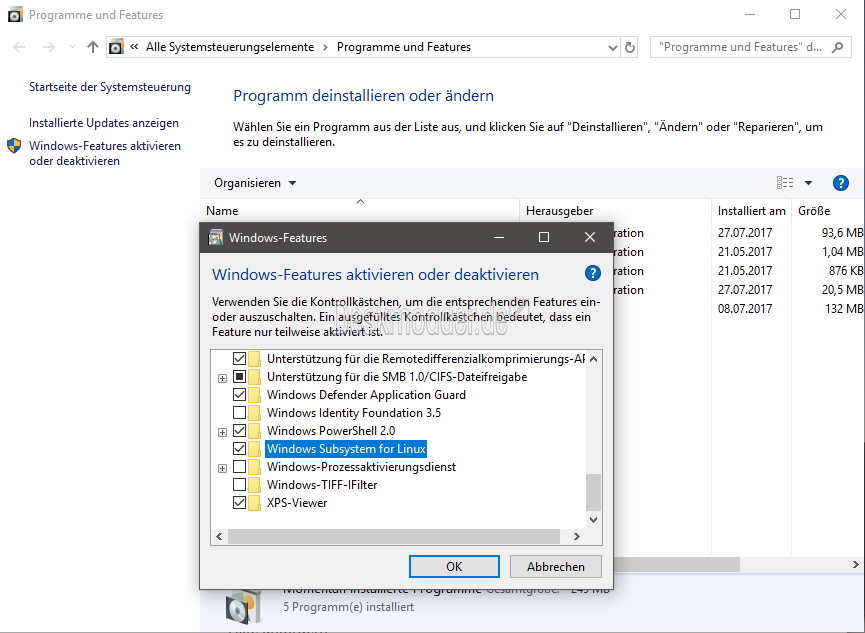Image resolution: width=865 pixels, height=633 pixels.
Task: Minimize the Windows-Features dialog
Action: [499, 237]
